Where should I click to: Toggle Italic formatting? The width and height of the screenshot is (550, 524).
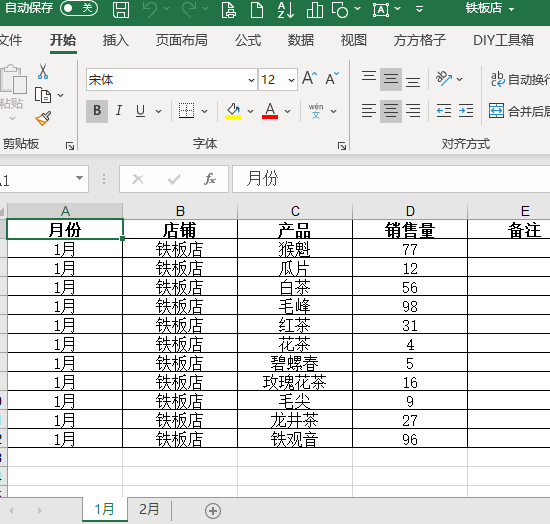pyautogui.click(x=119, y=111)
